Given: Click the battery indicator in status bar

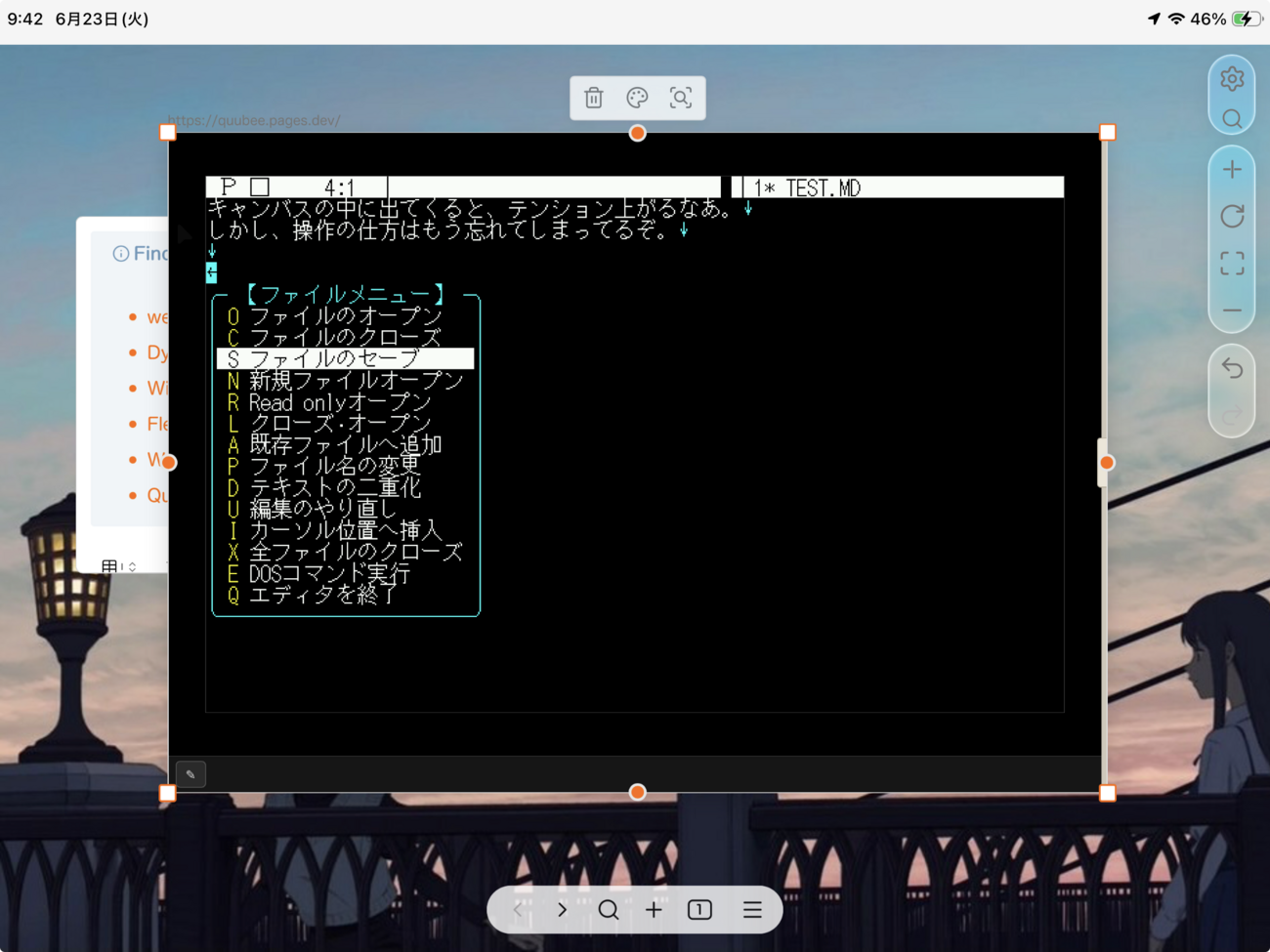Looking at the screenshot, I should click(1248, 19).
